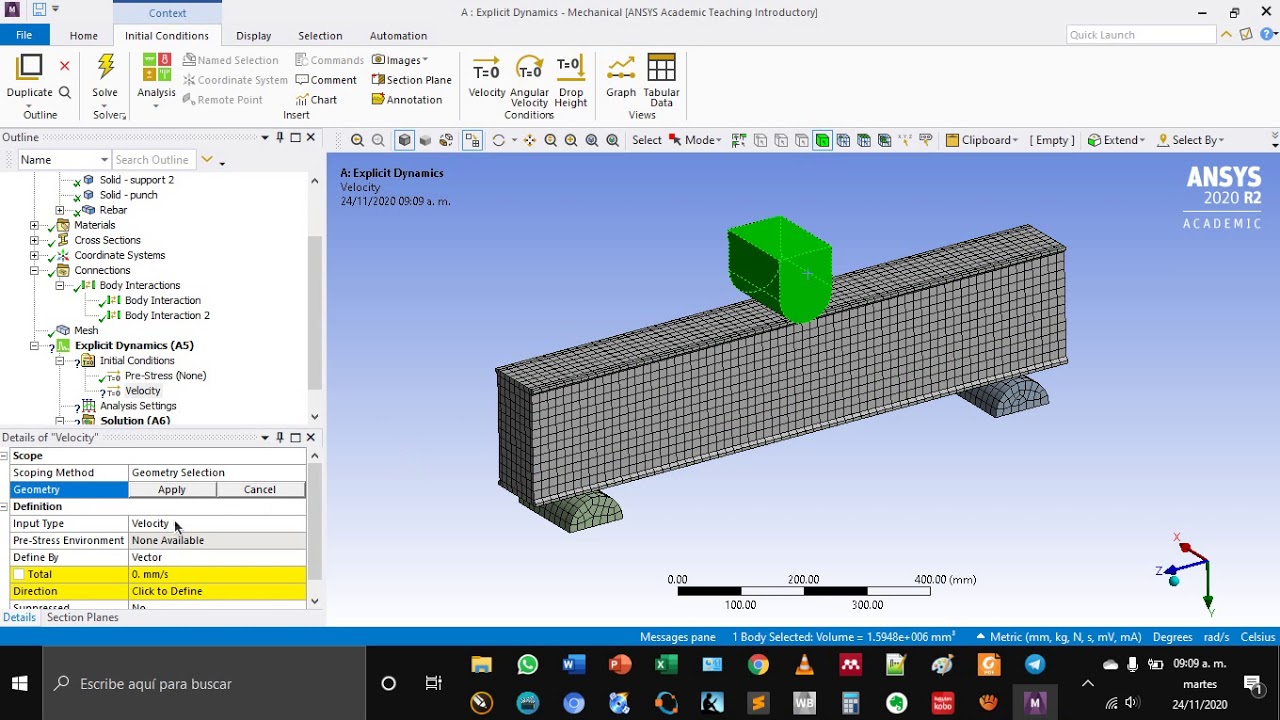The image size is (1280, 720).
Task: Open Chrome from the taskbar
Action: click(x=758, y=664)
